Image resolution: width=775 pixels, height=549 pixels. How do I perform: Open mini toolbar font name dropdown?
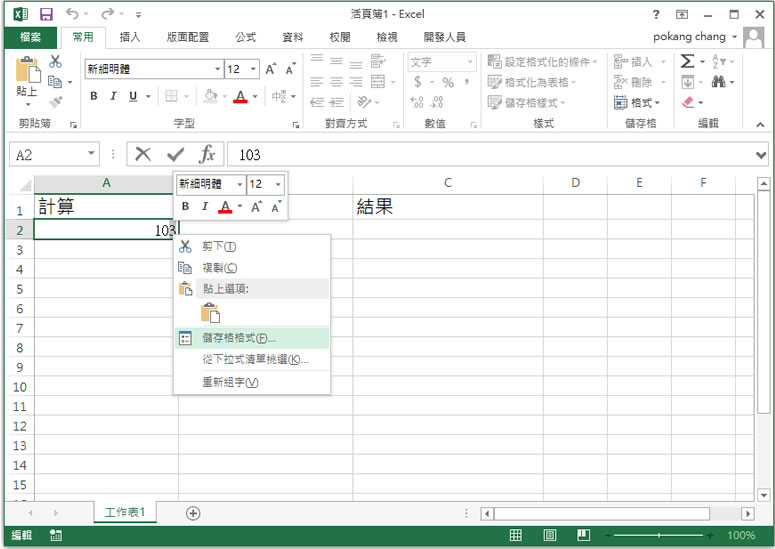coord(240,184)
